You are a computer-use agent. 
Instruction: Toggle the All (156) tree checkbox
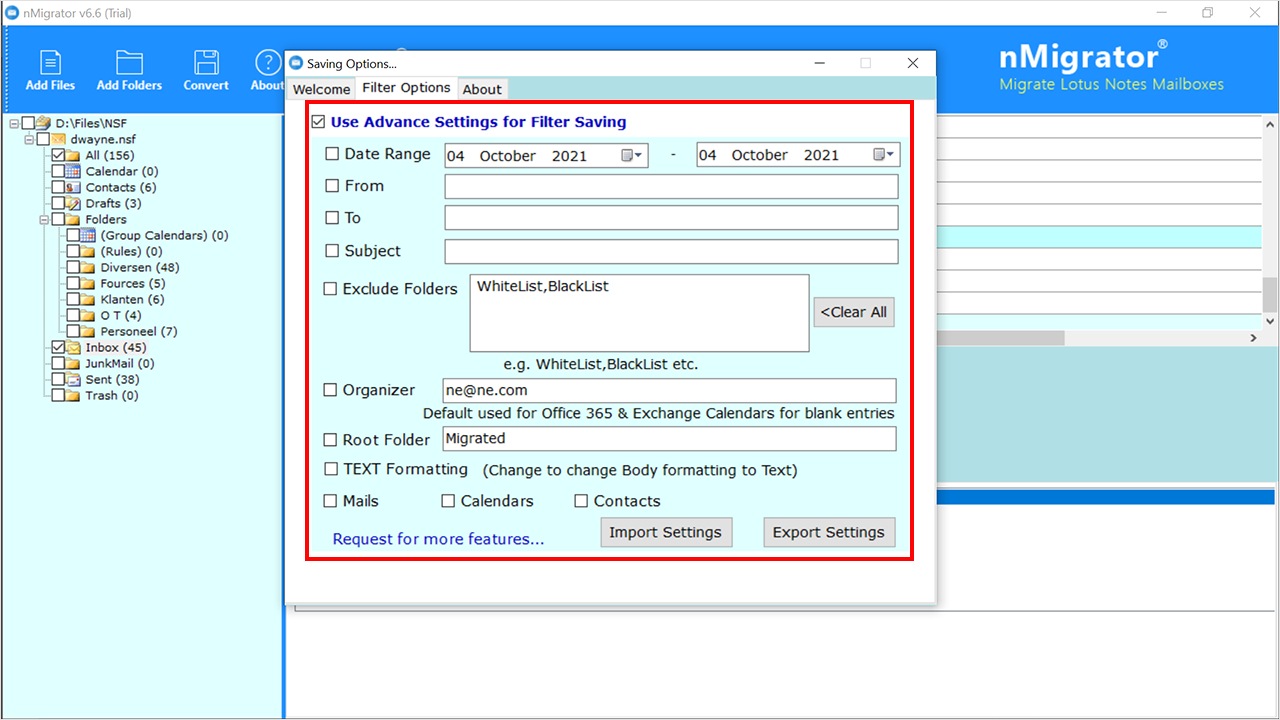click(59, 155)
